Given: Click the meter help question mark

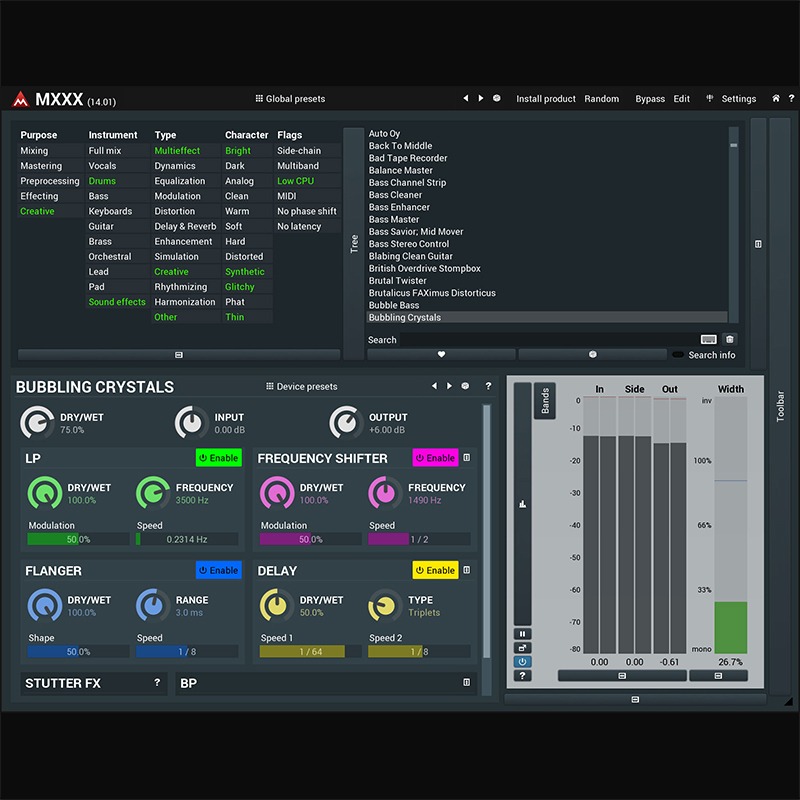Looking at the screenshot, I should tap(522, 676).
